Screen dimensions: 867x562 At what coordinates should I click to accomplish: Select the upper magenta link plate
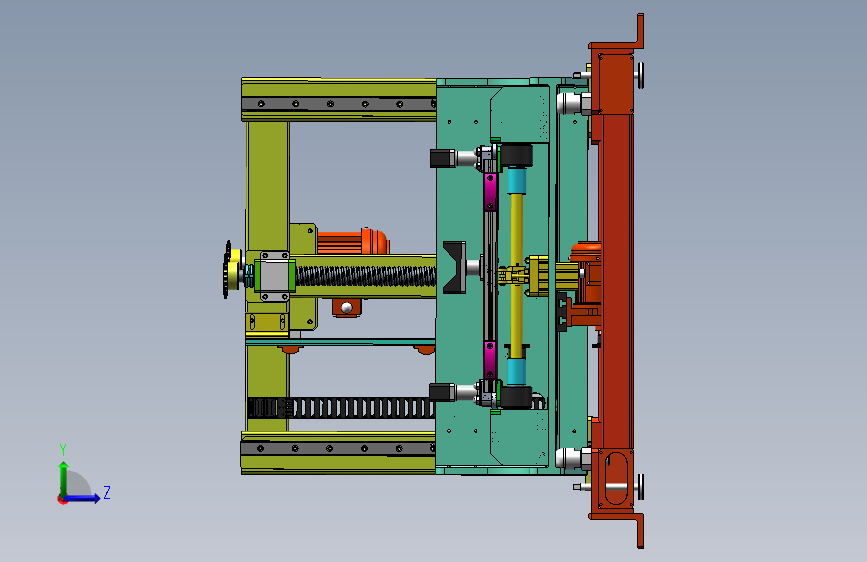pos(490,191)
